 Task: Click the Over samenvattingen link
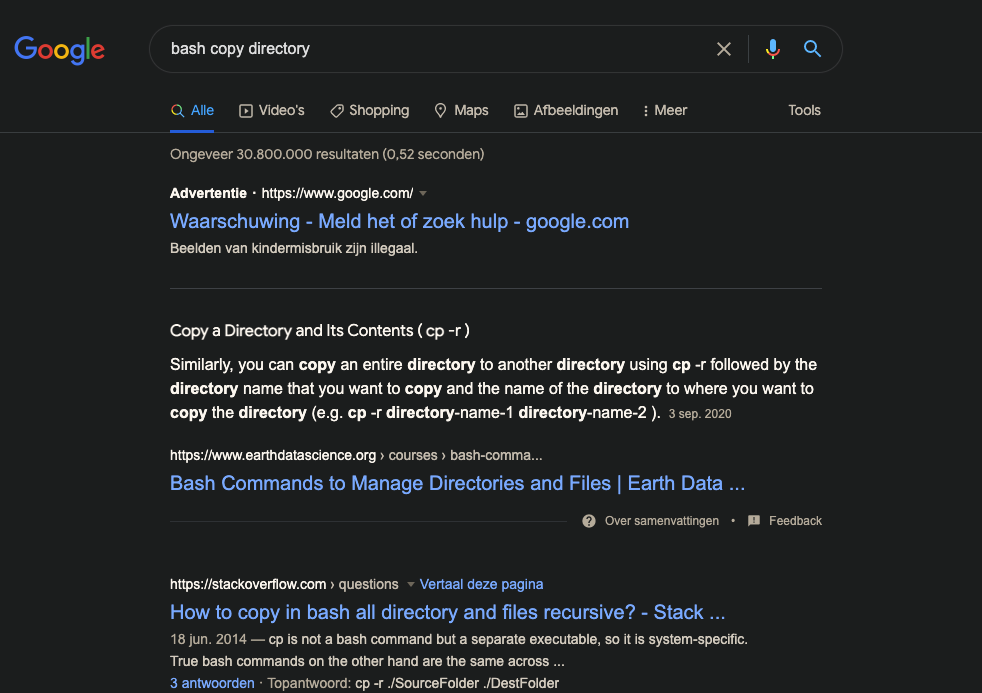(661, 521)
